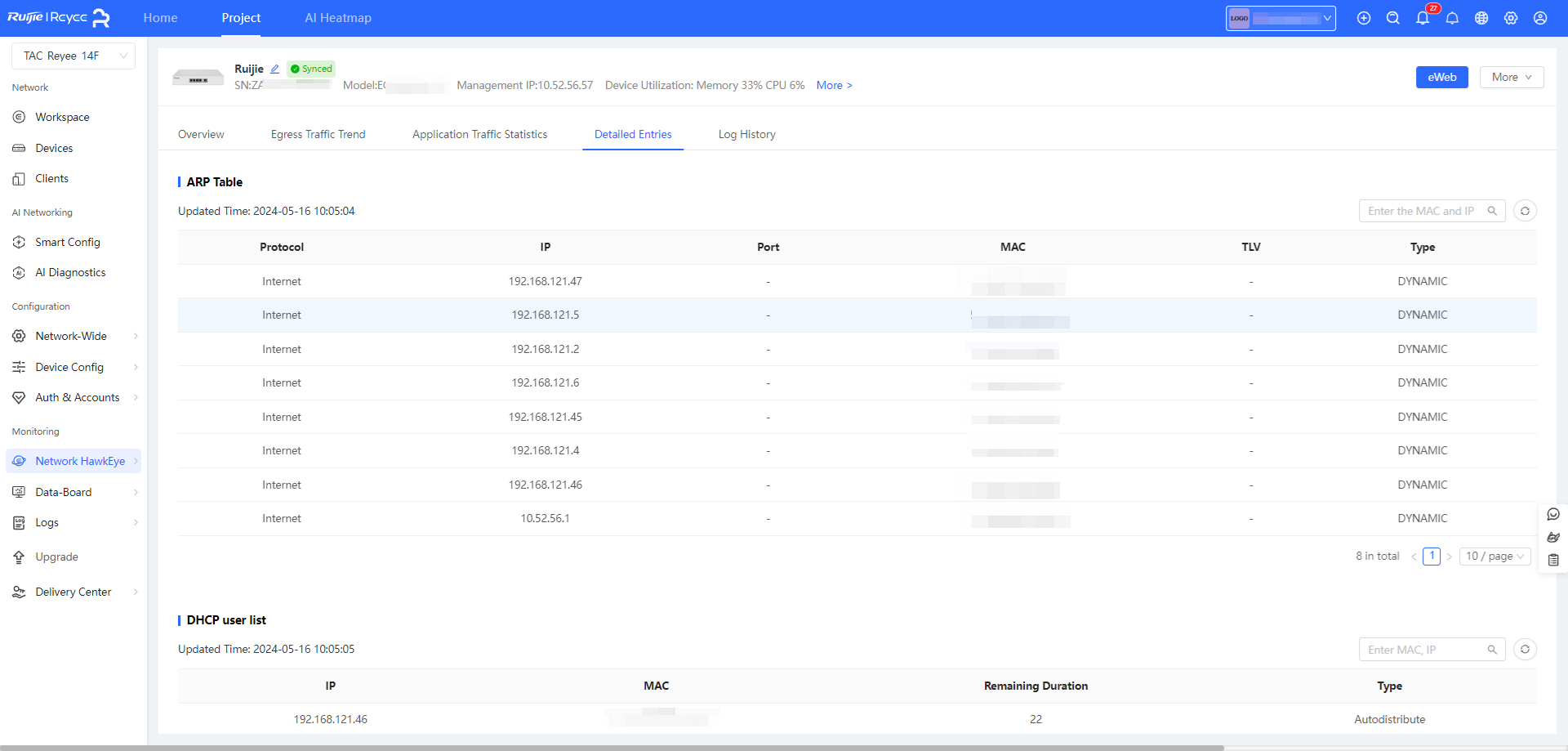Click the eWeb button

click(1441, 77)
